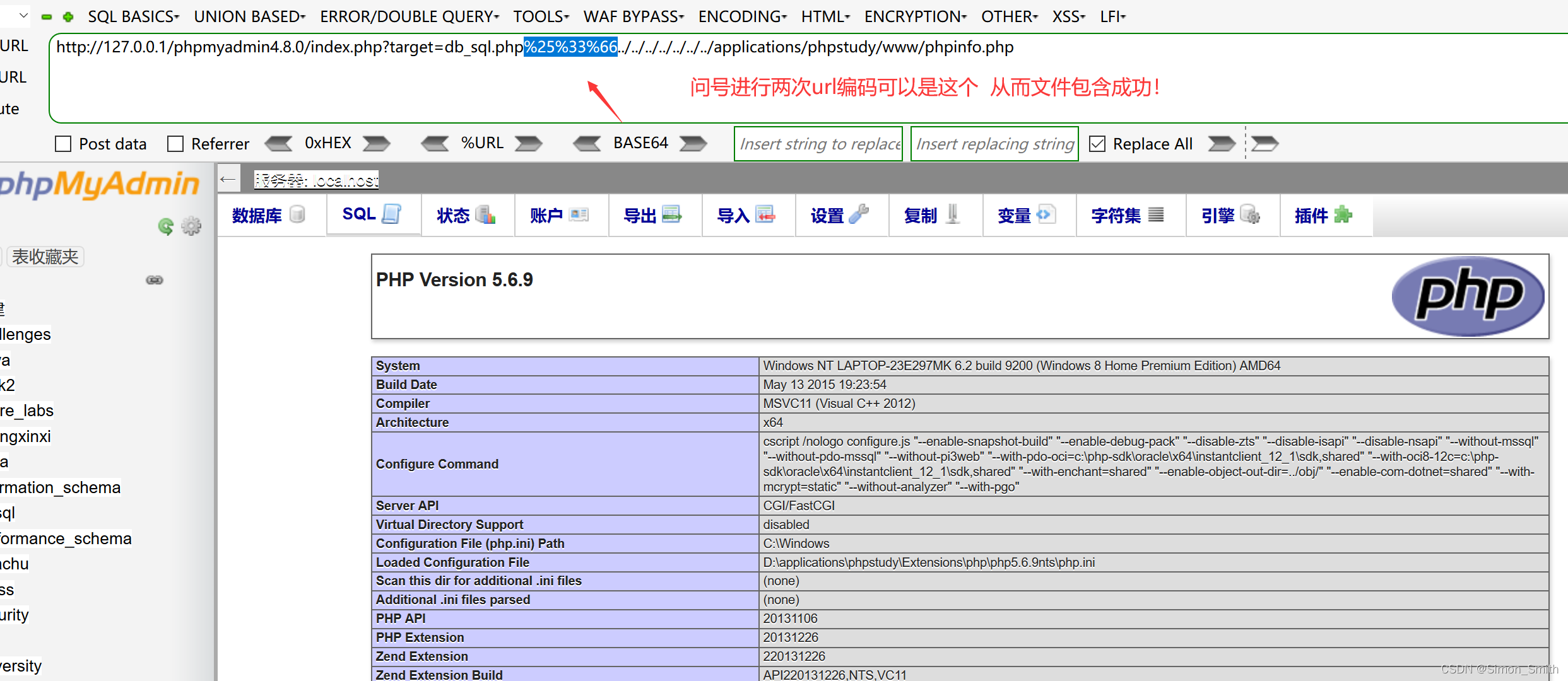Enable the Referrer checkbox
1568x681 pixels.
point(175,144)
